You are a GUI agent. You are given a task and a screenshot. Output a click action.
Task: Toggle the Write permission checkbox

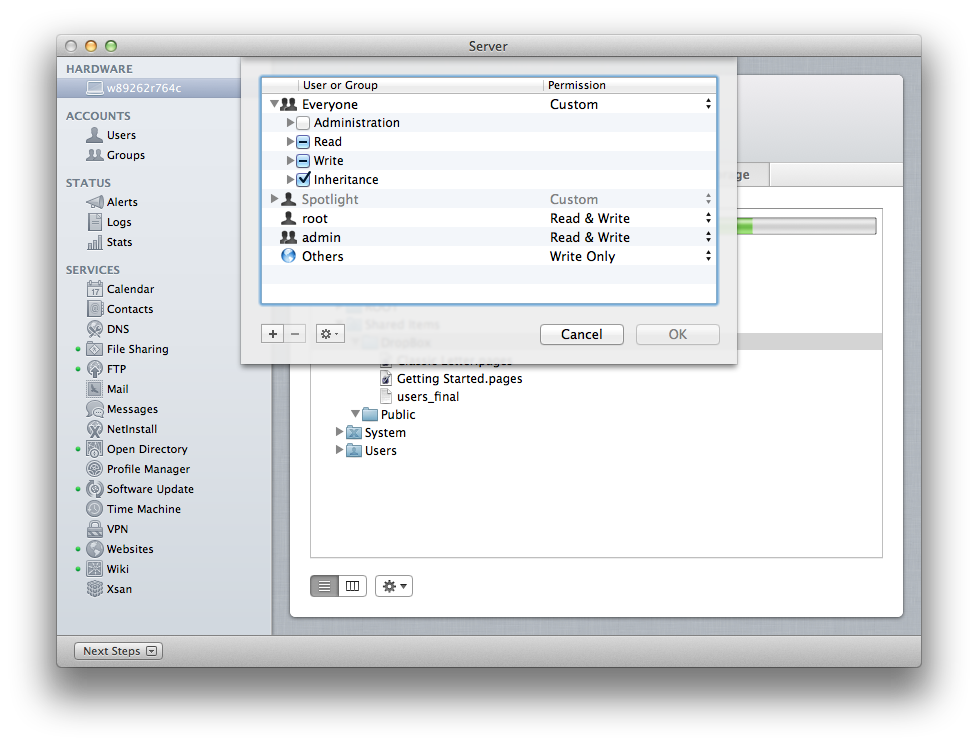[x=303, y=161]
